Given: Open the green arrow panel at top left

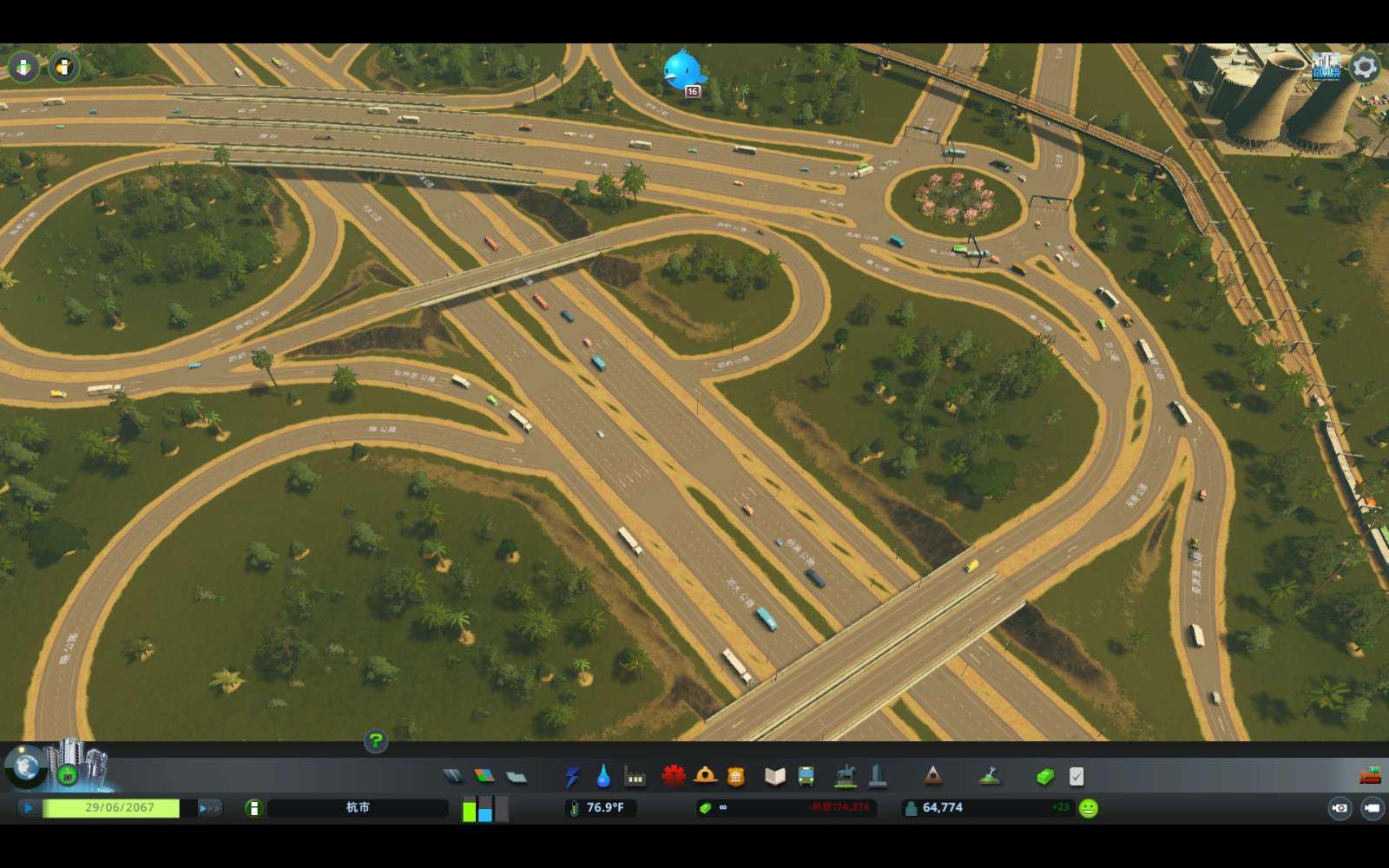Looking at the screenshot, I should click(23, 67).
